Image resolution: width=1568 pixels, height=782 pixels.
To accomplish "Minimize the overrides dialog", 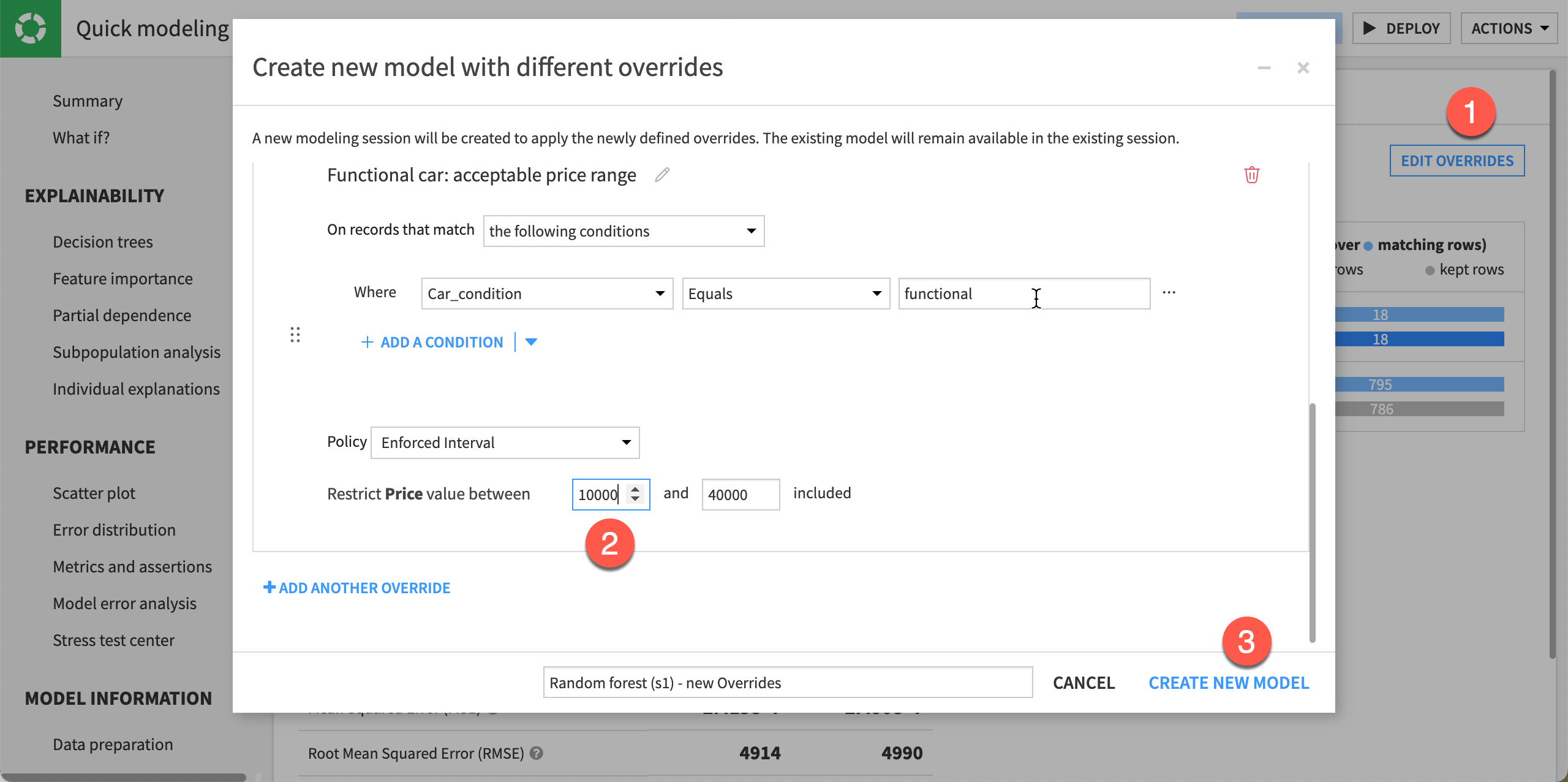I will coord(1265,68).
